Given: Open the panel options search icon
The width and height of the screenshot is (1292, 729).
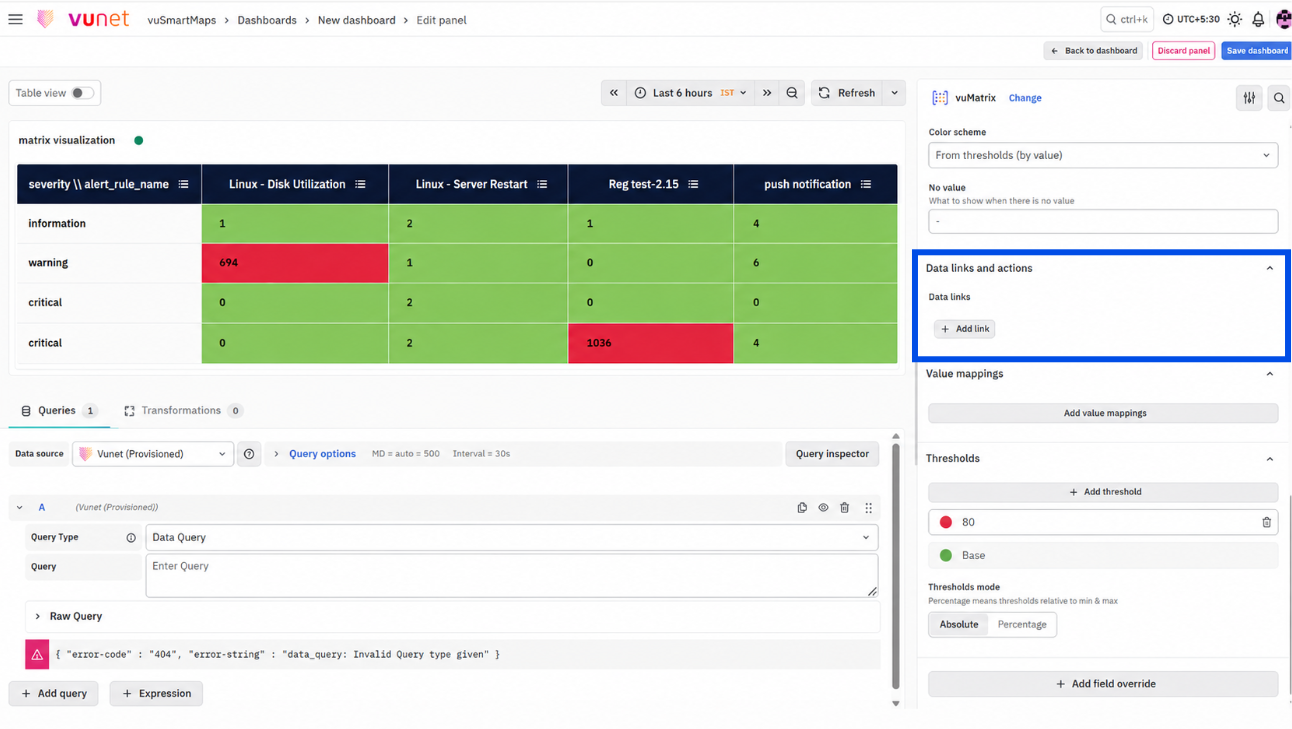Looking at the screenshot, I should point(1279,98).
